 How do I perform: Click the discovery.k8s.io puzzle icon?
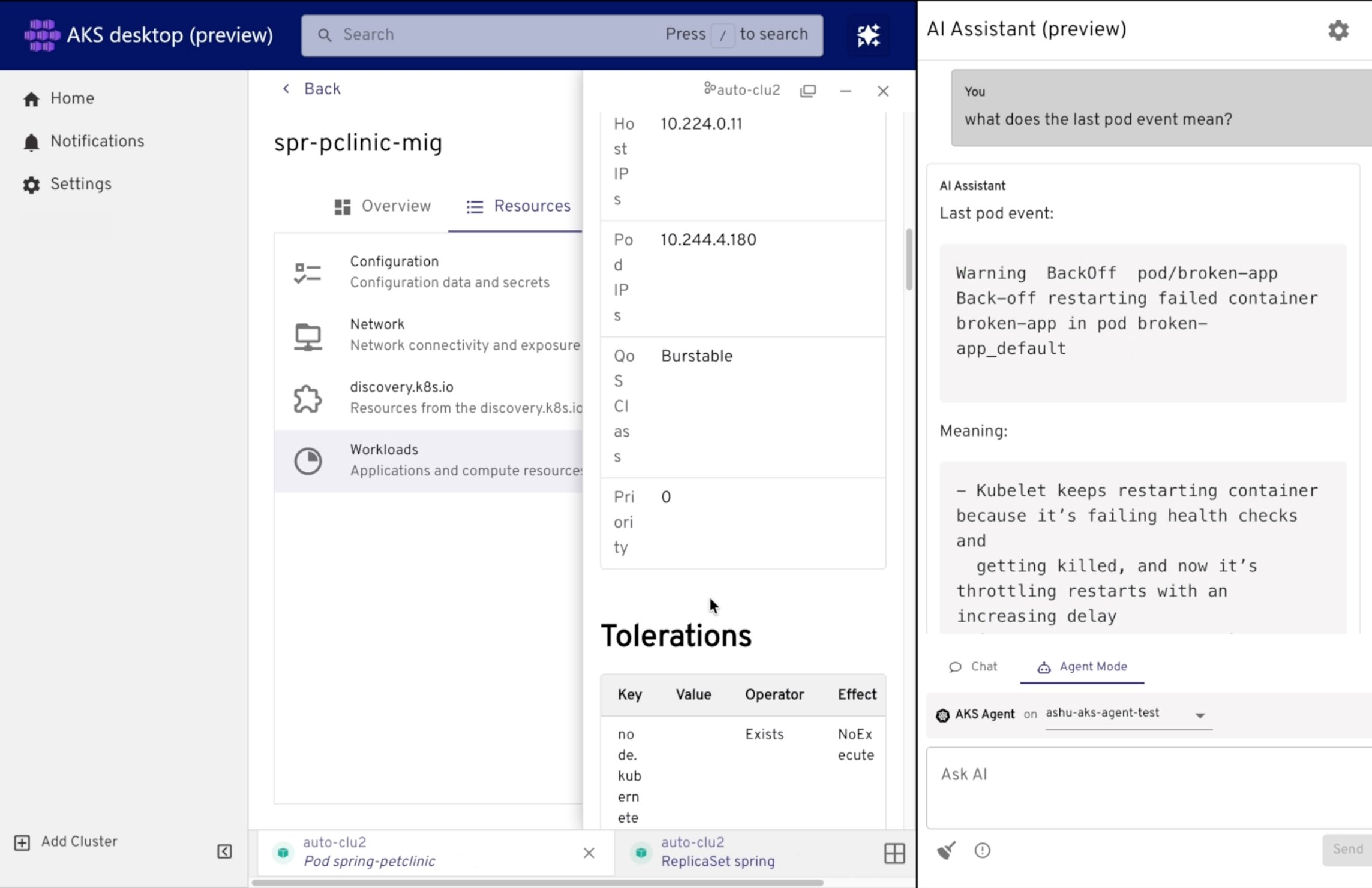[x=308, y=399]
